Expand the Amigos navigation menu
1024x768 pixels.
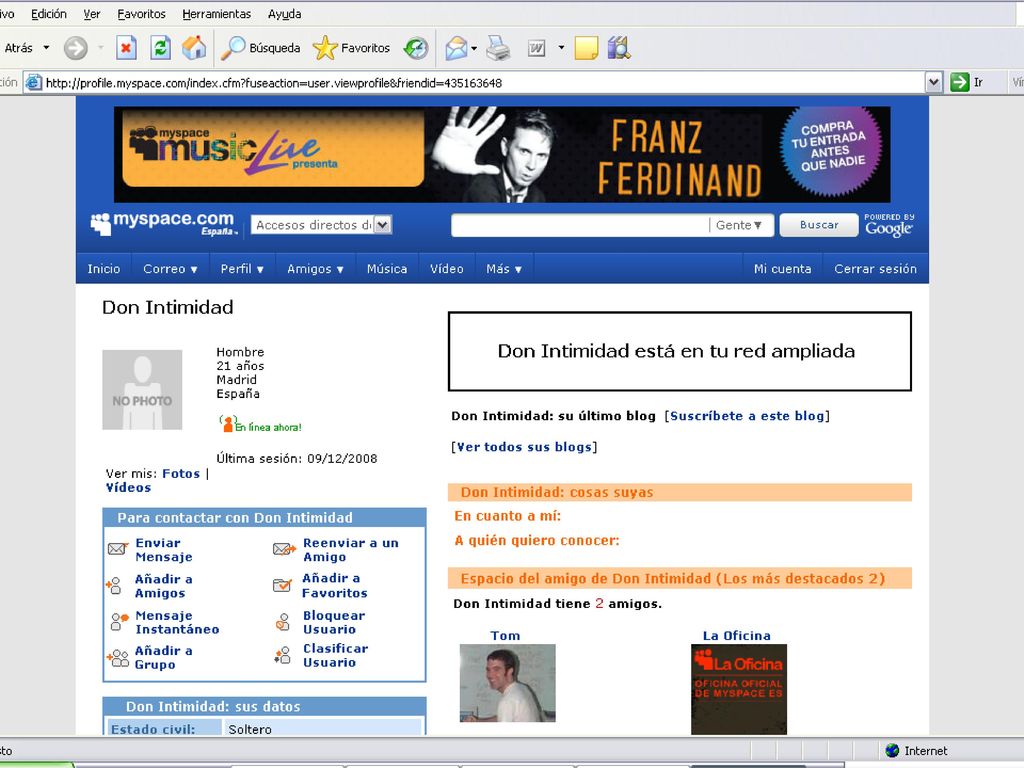click(315, 269)
